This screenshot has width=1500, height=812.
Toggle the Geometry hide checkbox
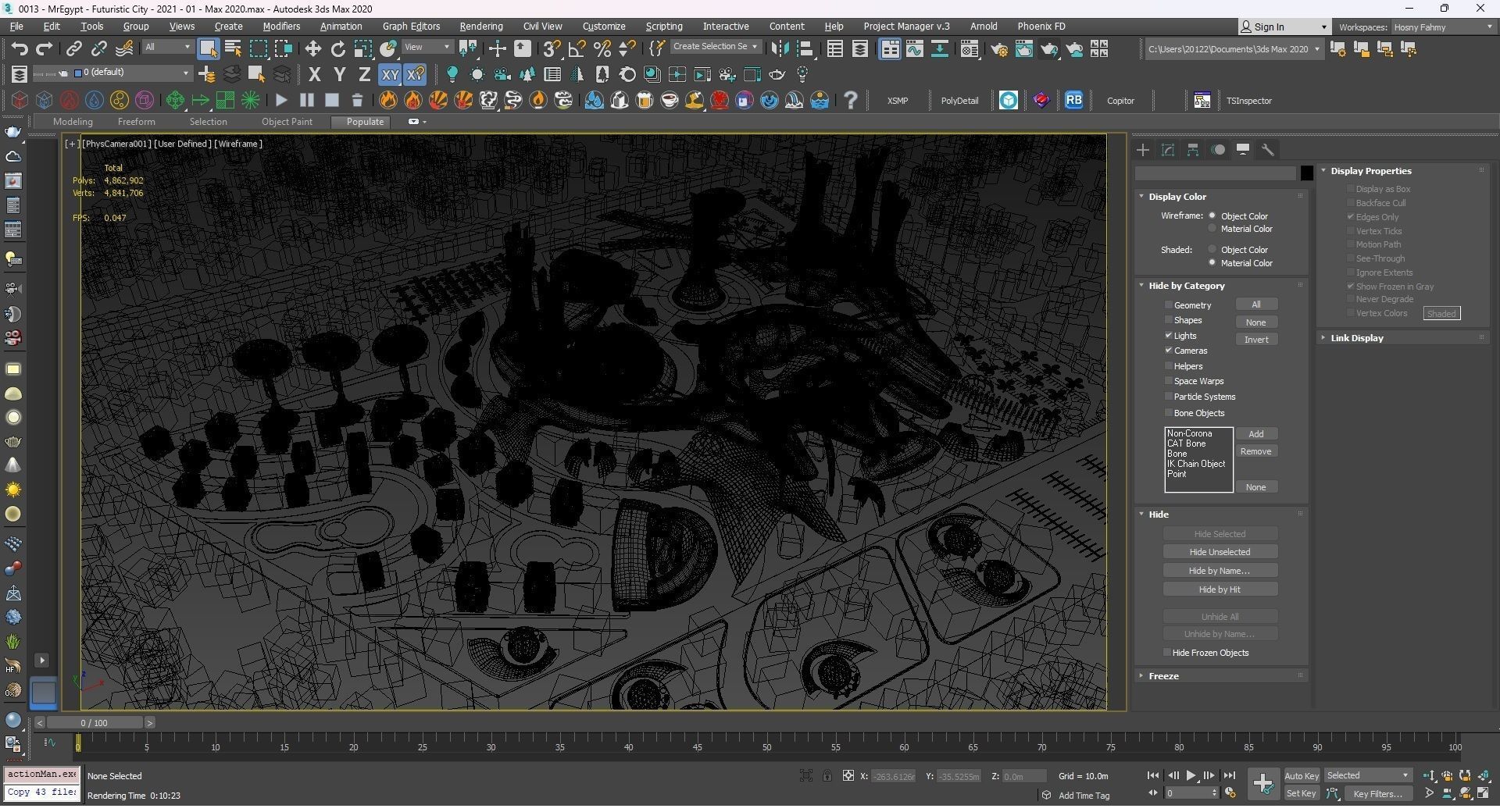(x=1169, y=305)
